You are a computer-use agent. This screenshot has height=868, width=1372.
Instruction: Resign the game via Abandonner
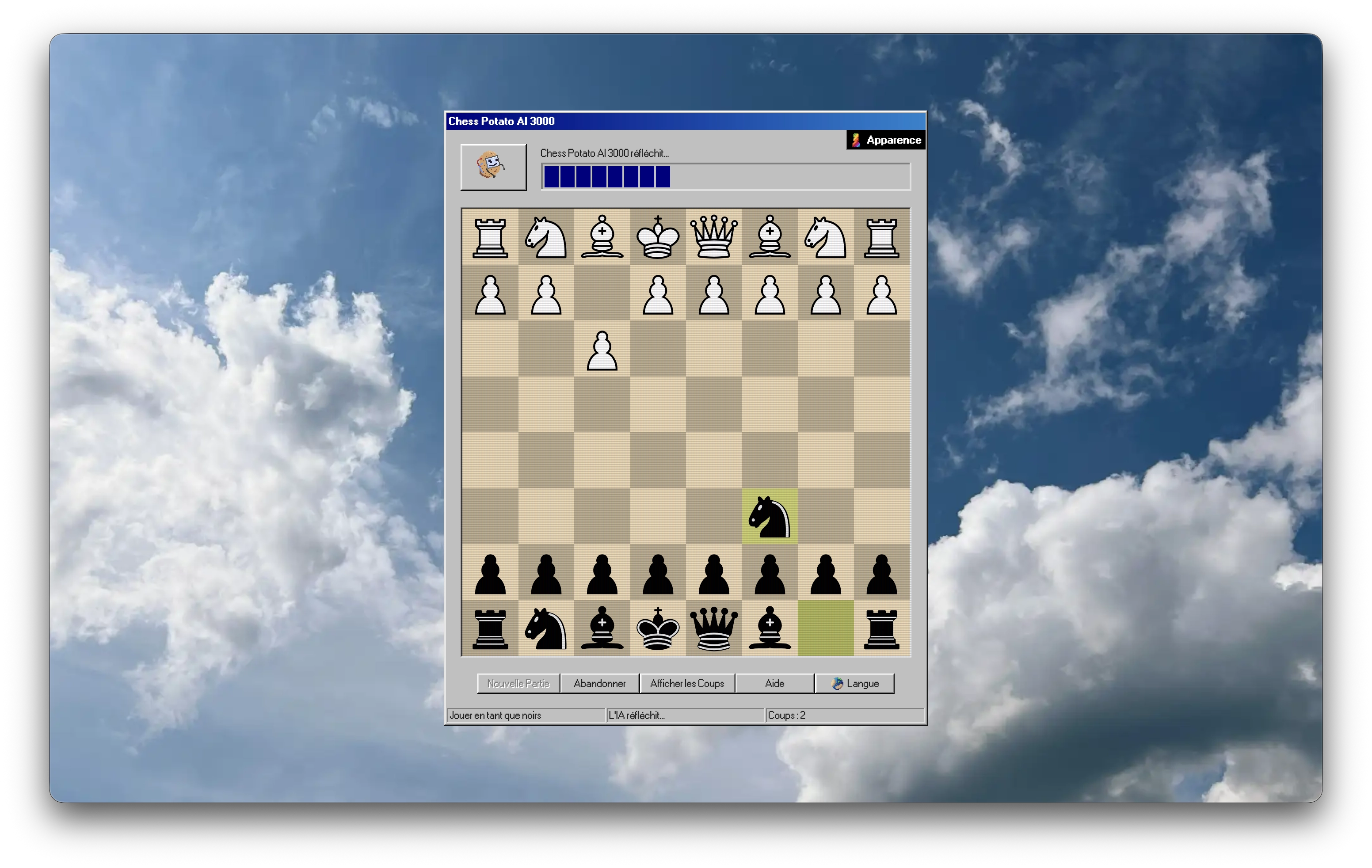click(599, 683)
